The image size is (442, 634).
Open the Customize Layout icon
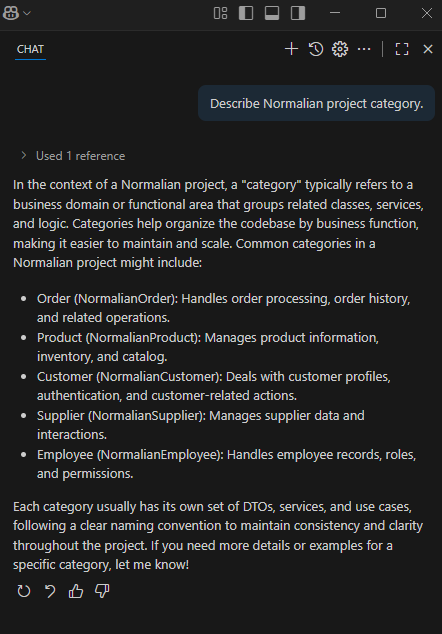220,13
